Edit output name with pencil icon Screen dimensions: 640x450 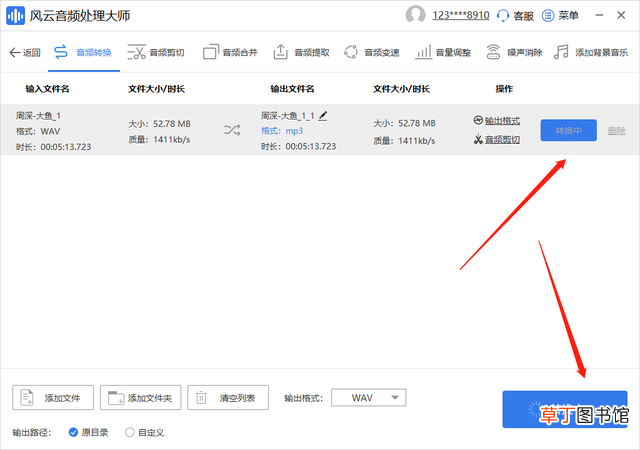tap(323, 116)
